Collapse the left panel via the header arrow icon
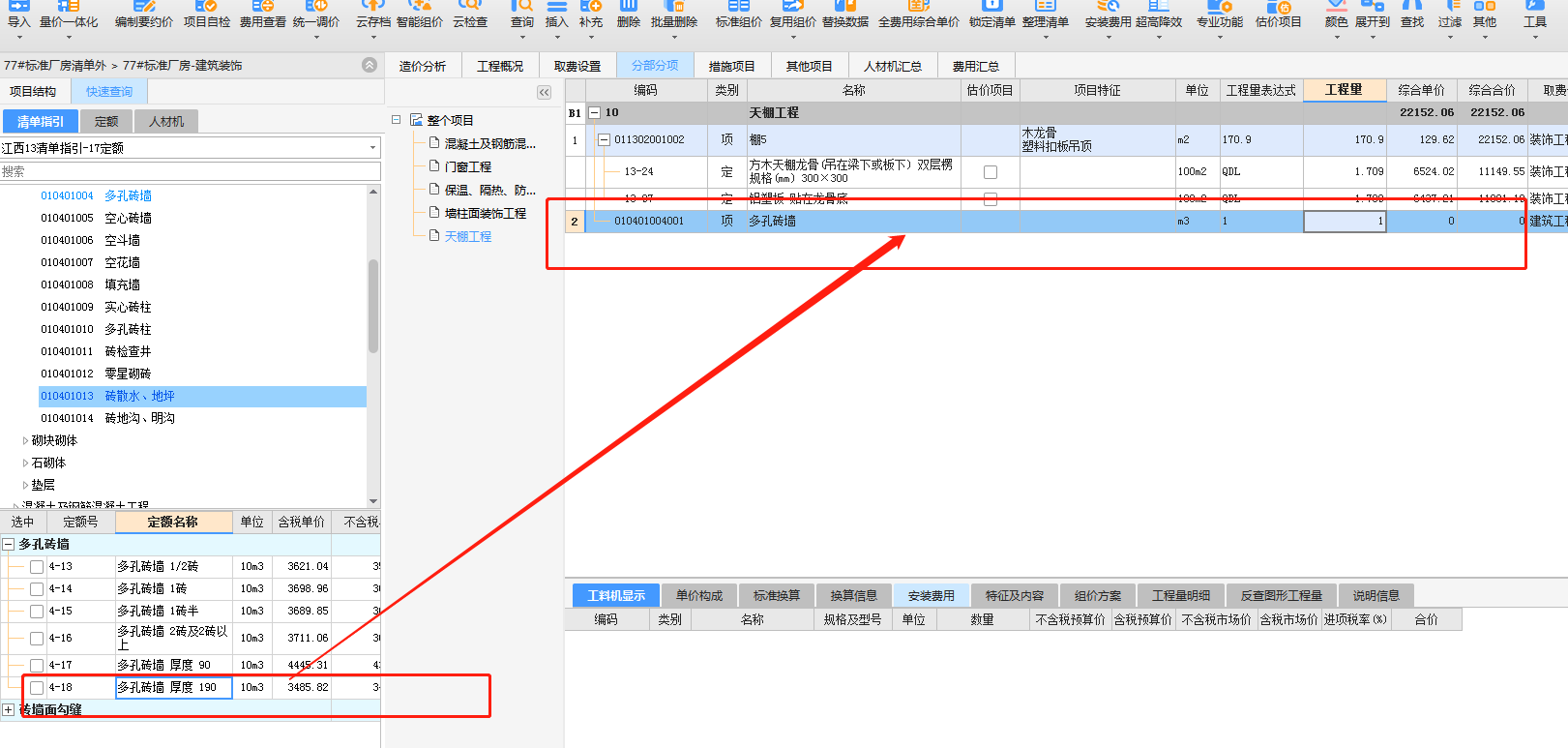This screenshot has width=1568, height=748. point(370,65)
